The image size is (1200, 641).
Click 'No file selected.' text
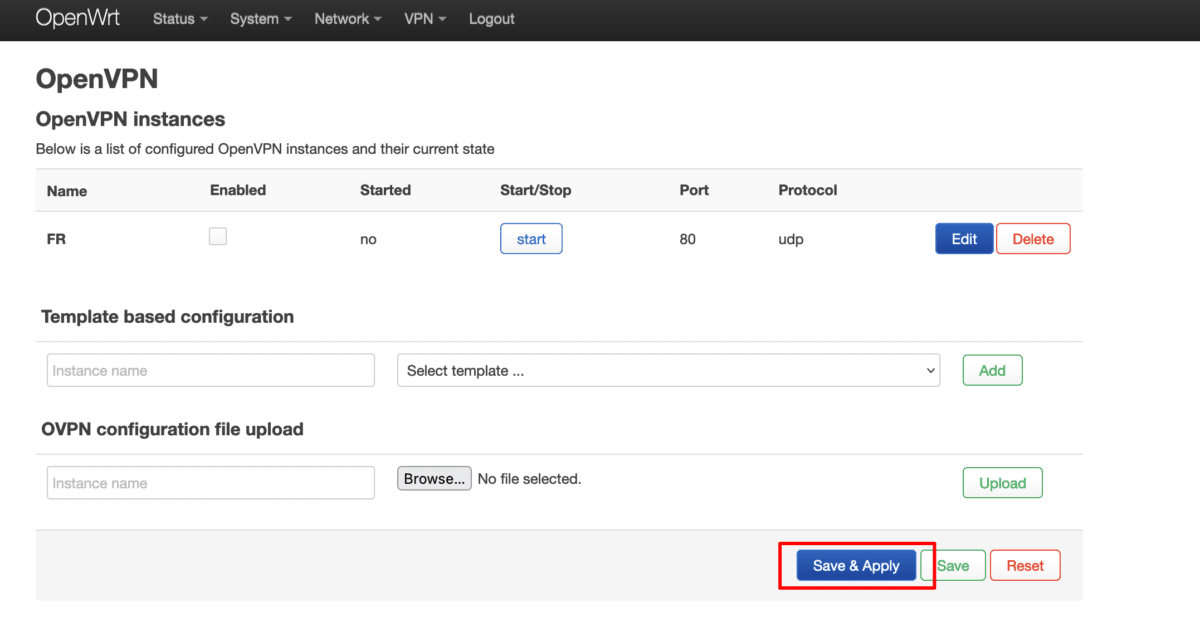[529, 479]
